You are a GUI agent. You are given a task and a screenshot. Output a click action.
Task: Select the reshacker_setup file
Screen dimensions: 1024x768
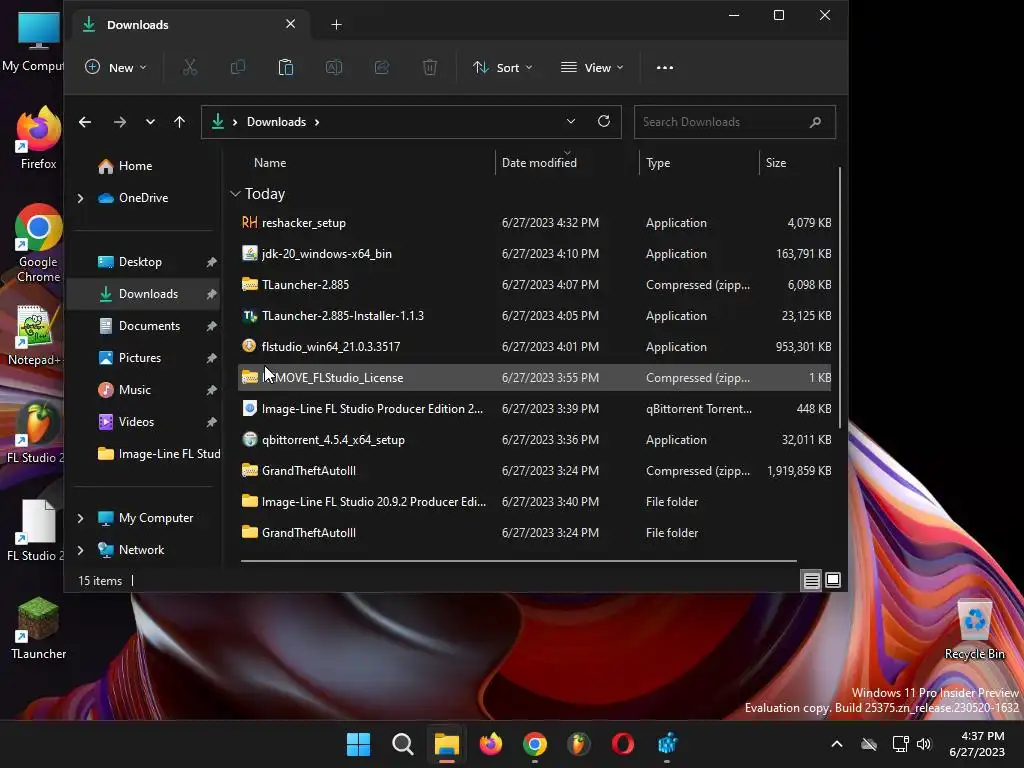point(534,223)
